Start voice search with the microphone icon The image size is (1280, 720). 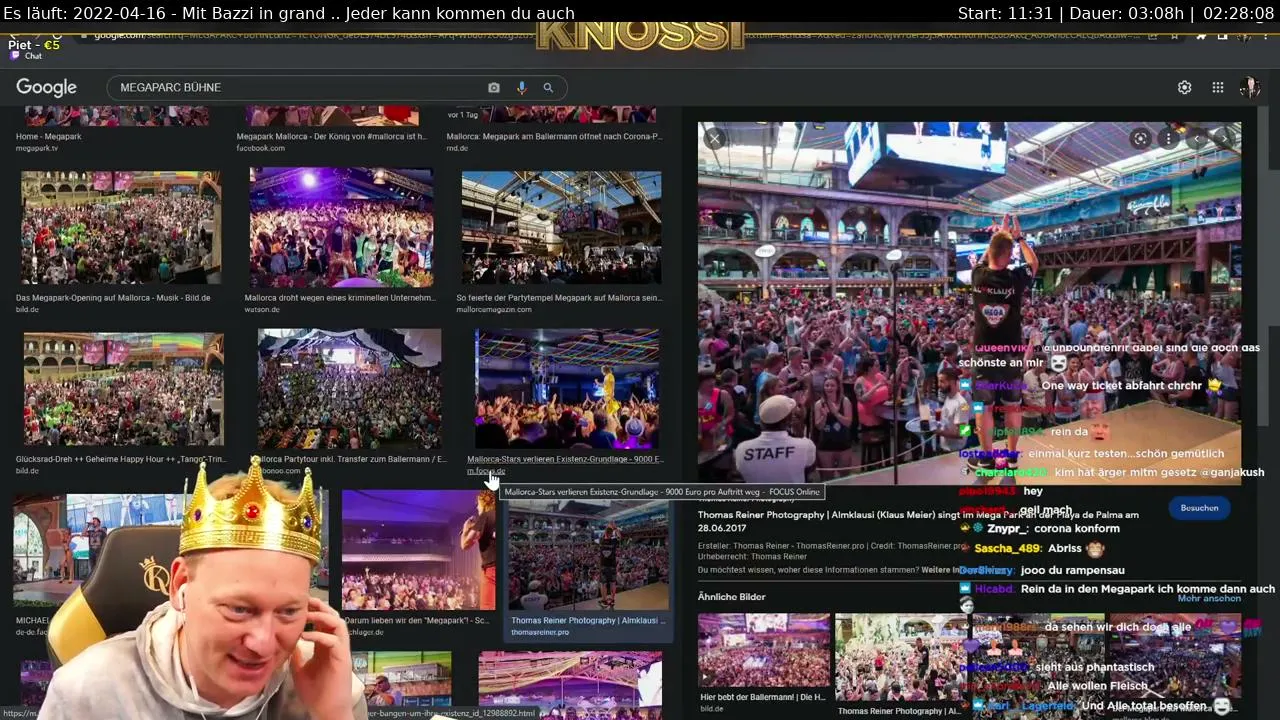point(521,88)
